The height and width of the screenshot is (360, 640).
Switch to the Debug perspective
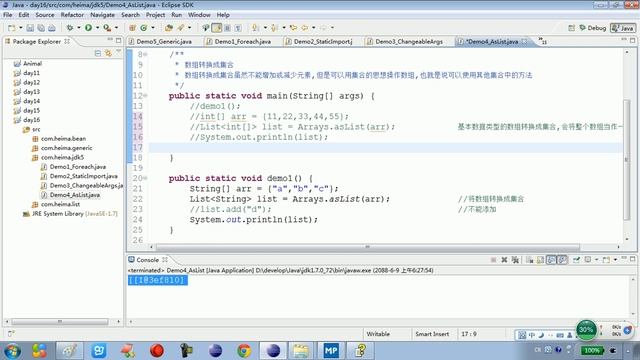pyautogui.click(x=593, y=28)
